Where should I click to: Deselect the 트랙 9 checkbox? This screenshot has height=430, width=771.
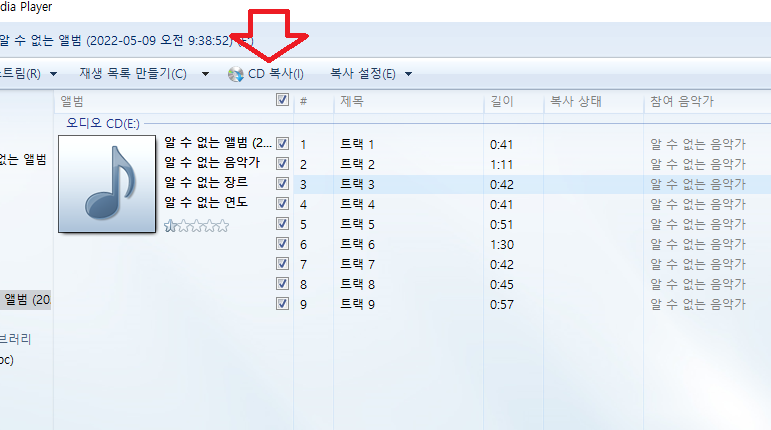pyautogui.click(x=282, y=304)
